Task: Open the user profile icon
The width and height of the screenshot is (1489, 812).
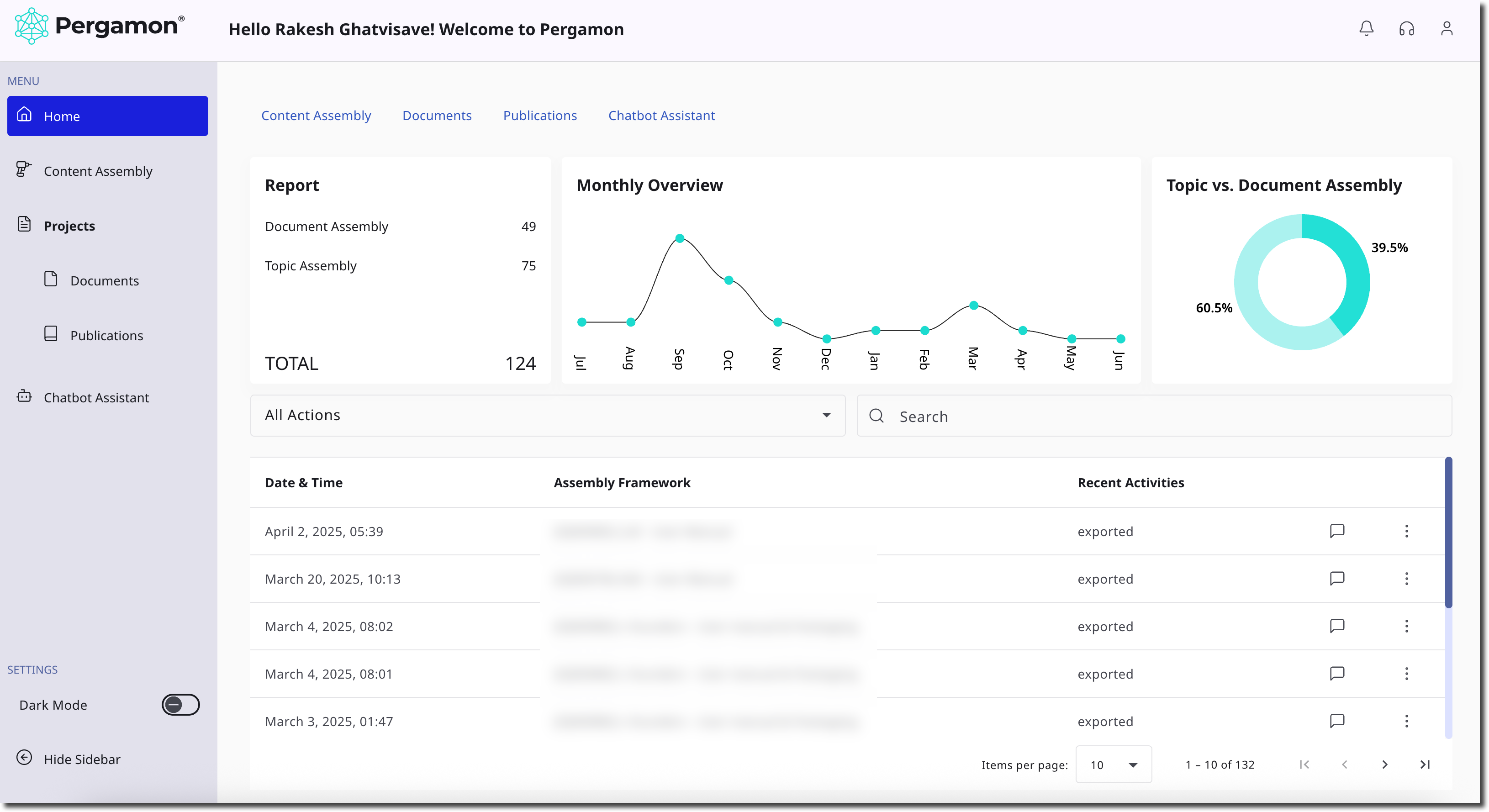Action: pos(1446,28)
